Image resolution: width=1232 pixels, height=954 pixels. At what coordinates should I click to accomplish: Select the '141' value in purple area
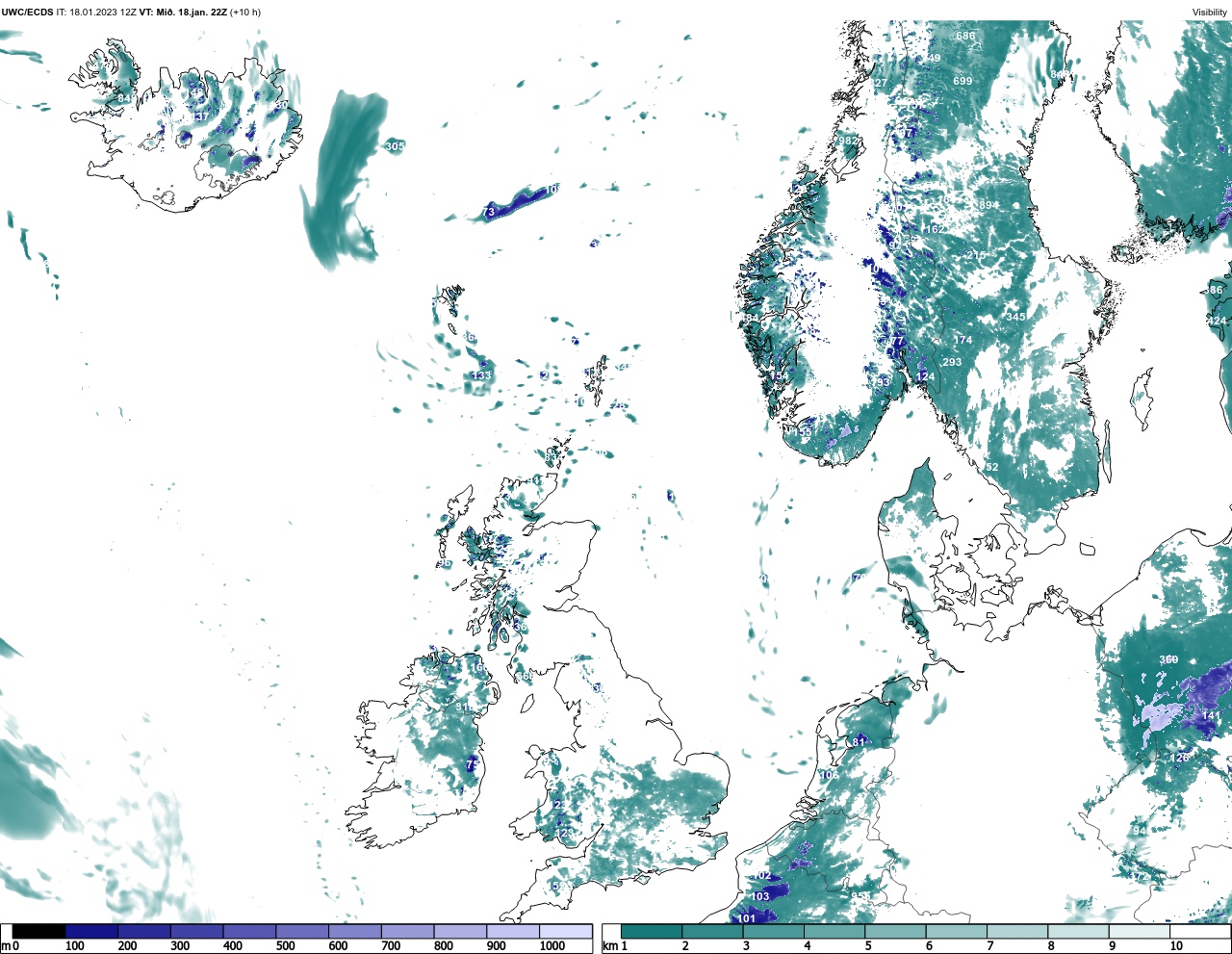(x=1211, y=716)
